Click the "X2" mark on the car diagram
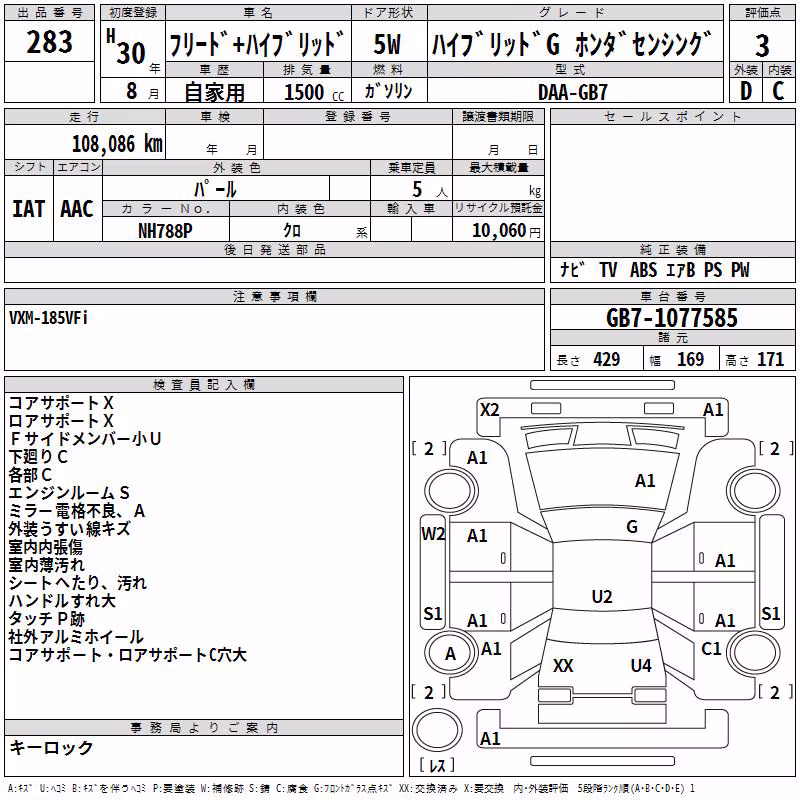This screenshot has width=800, height=800. [x=489, y=410]
